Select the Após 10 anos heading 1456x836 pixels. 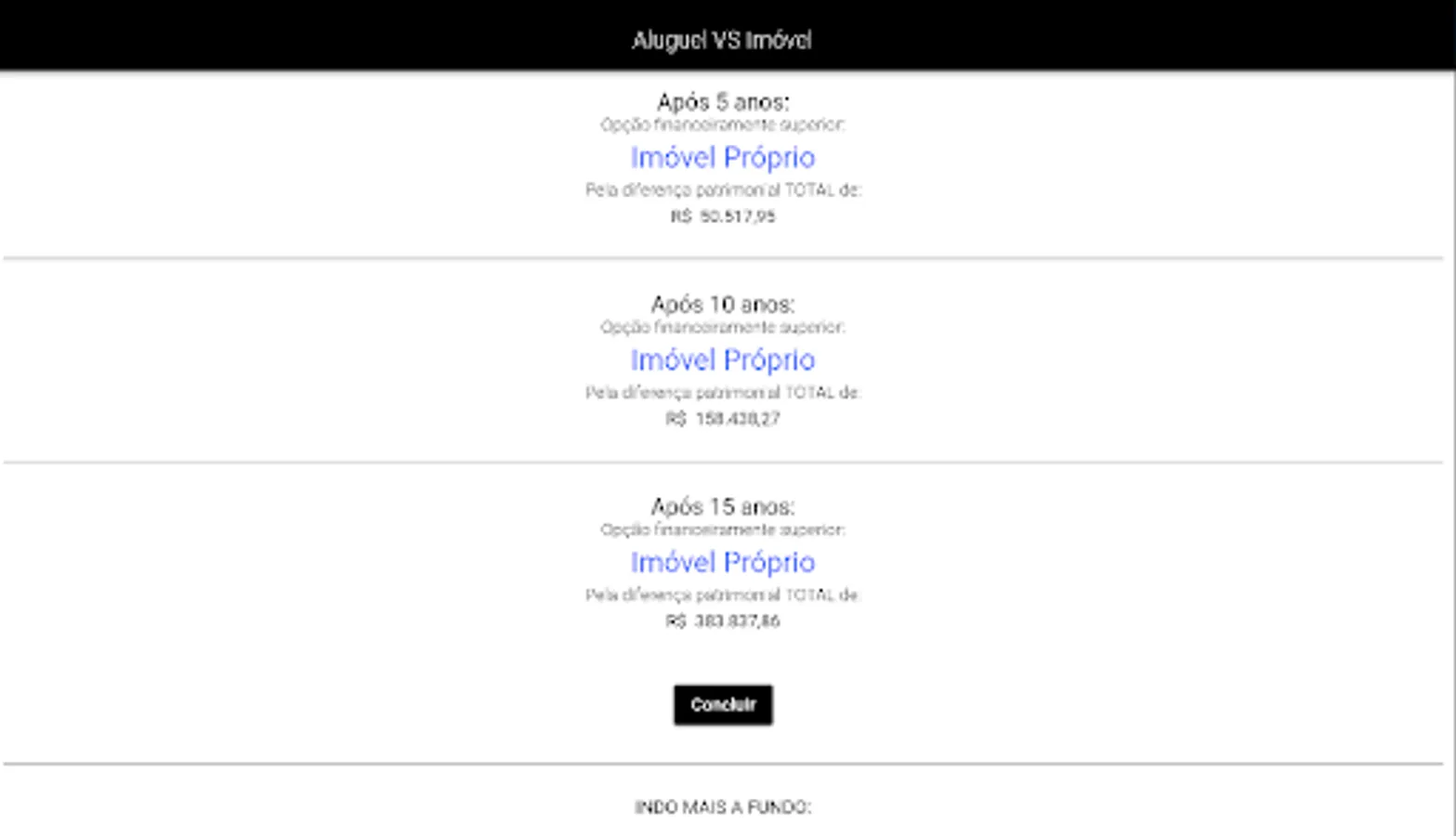(x=723, y=305)
